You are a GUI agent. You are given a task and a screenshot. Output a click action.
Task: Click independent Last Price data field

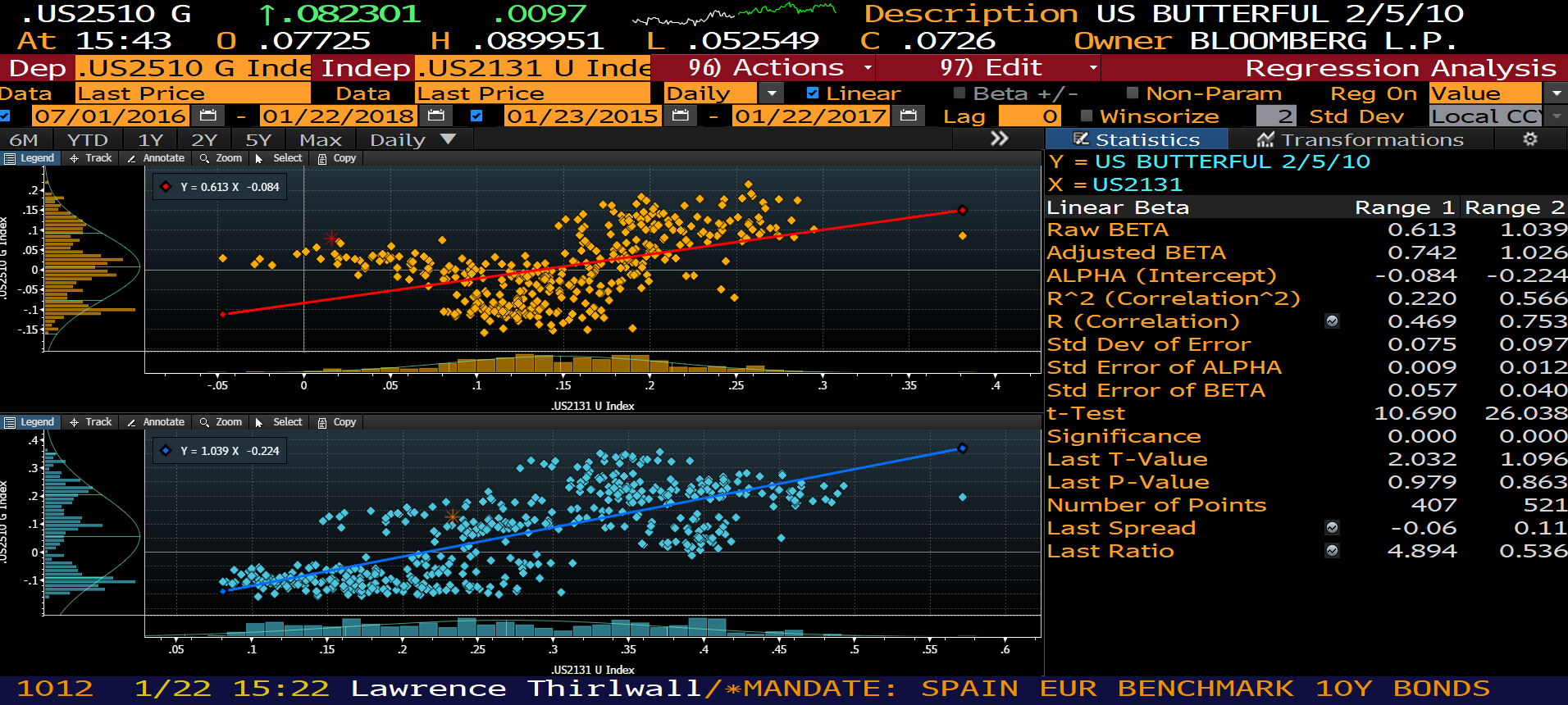pyautogui.click(x=533, y=93)
